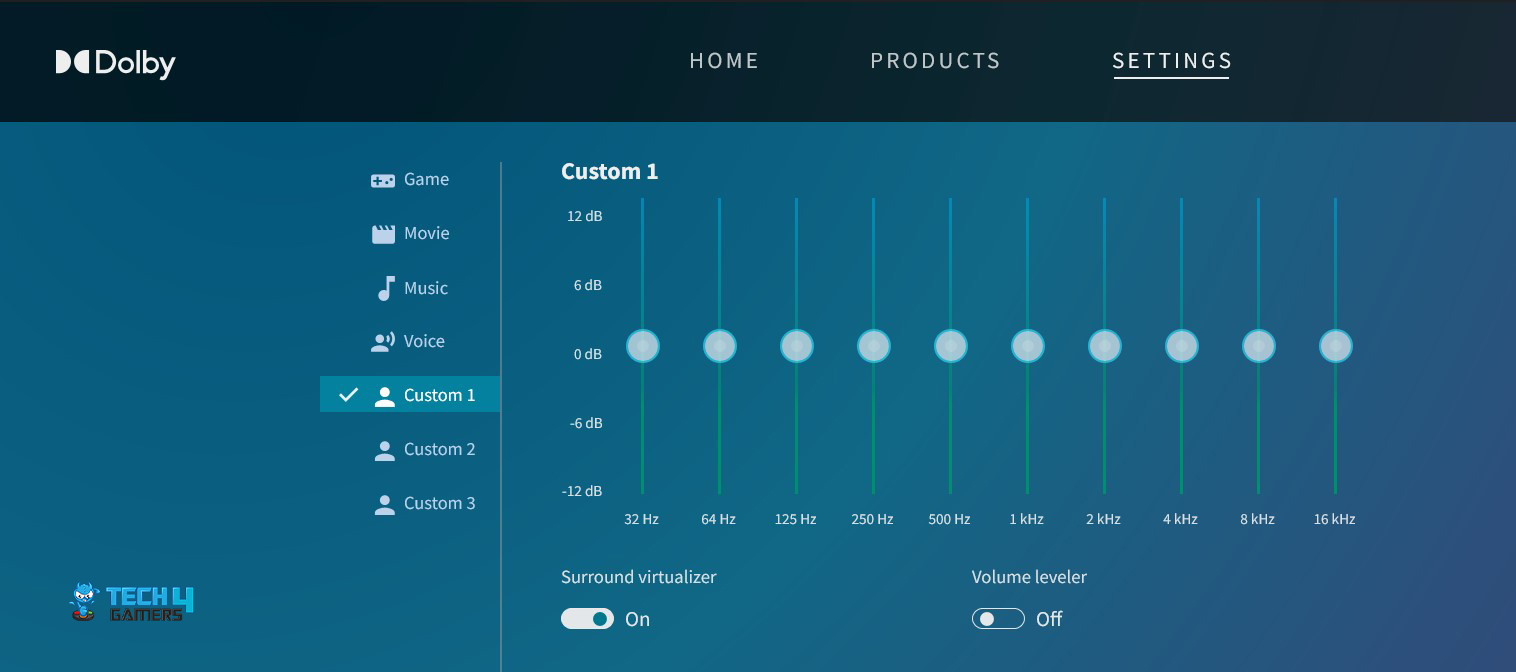The height and width of the screenshot is (672, 1516).
Task: Click the 1 kHz equalizer knob
Action: 1027,346
